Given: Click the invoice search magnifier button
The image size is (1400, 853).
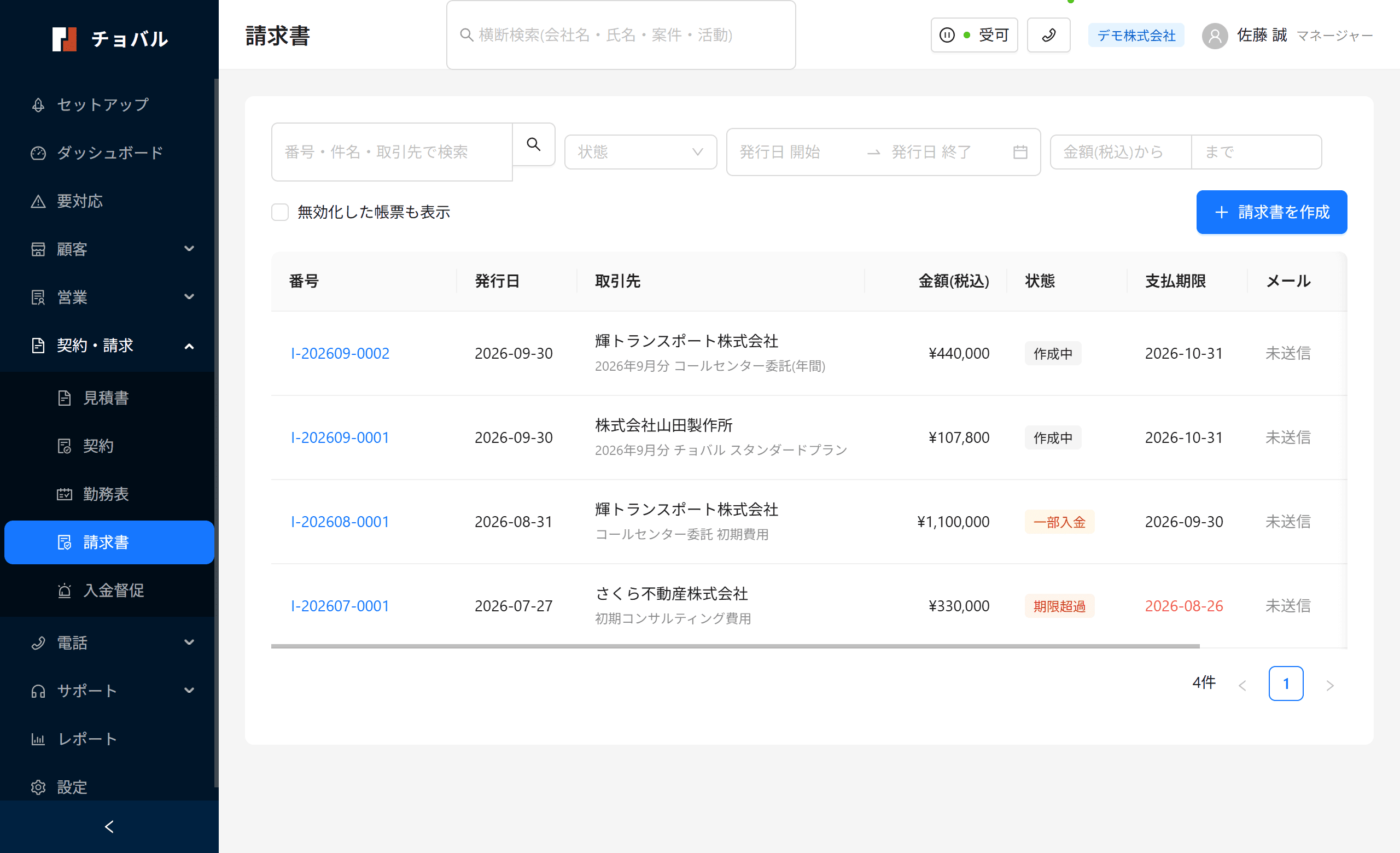Looking at the screenshot, I should coord(534,144).
